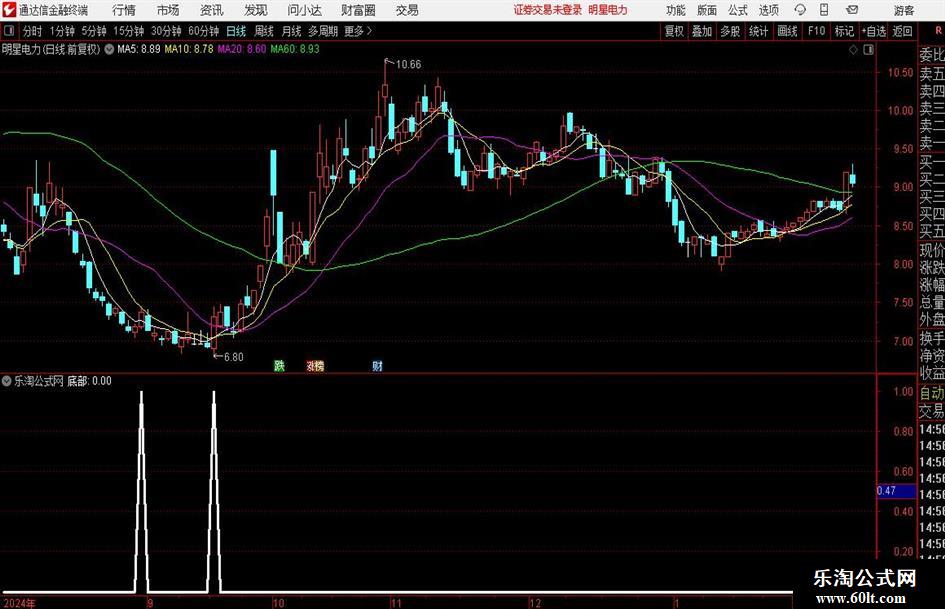Image resolution: width=945 pixels, height=609 pixels.
Task: Toggle the left sidebar panel icon
Action: (9, 31)
